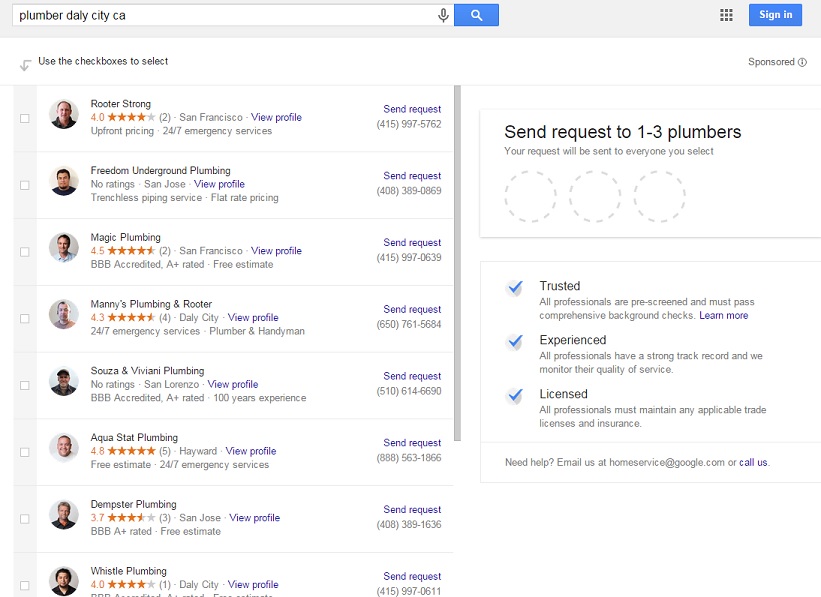Click phone number (408) 389-1636

coord(409,525)
